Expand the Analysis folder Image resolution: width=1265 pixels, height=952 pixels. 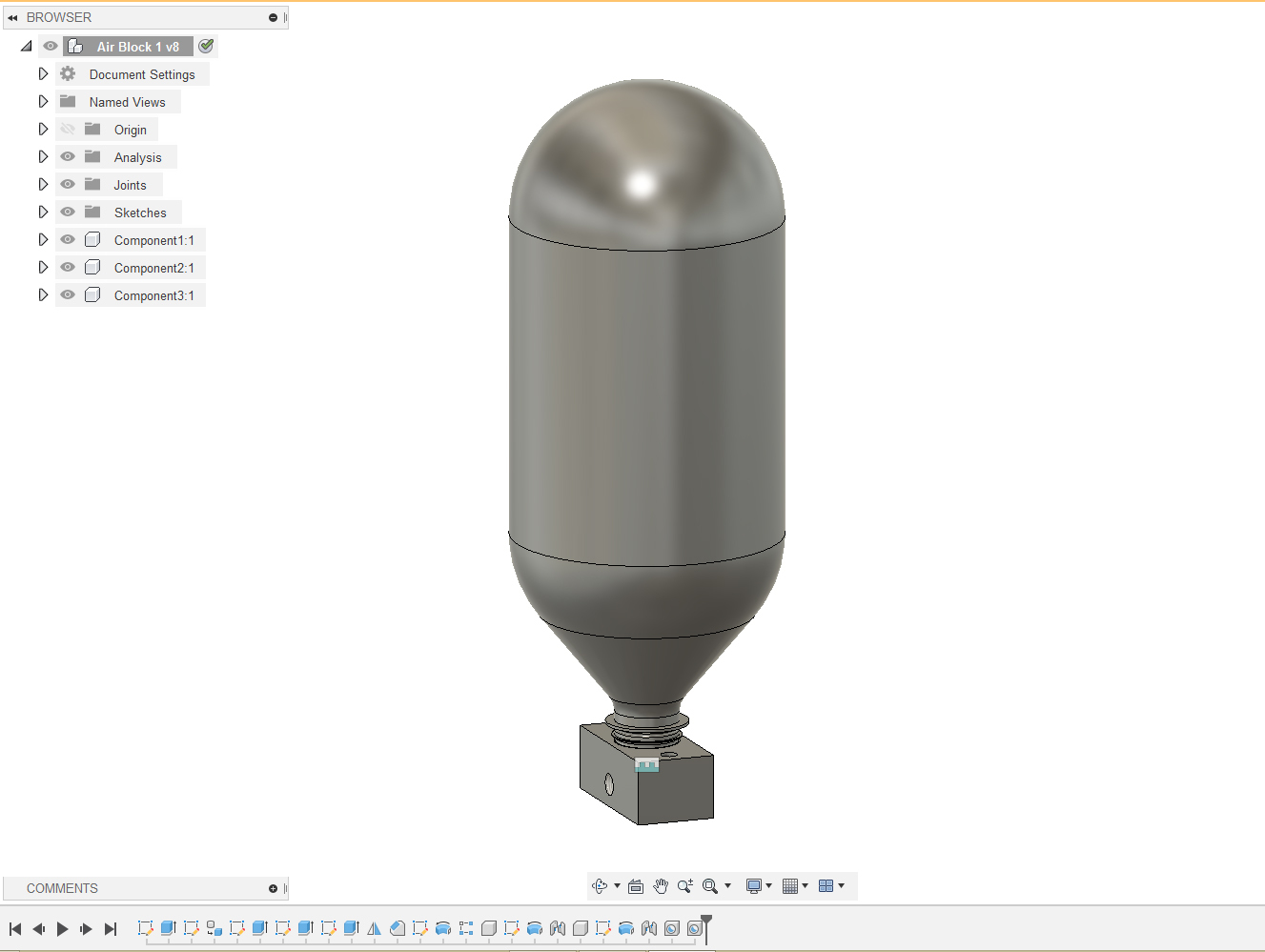(43, 157)
